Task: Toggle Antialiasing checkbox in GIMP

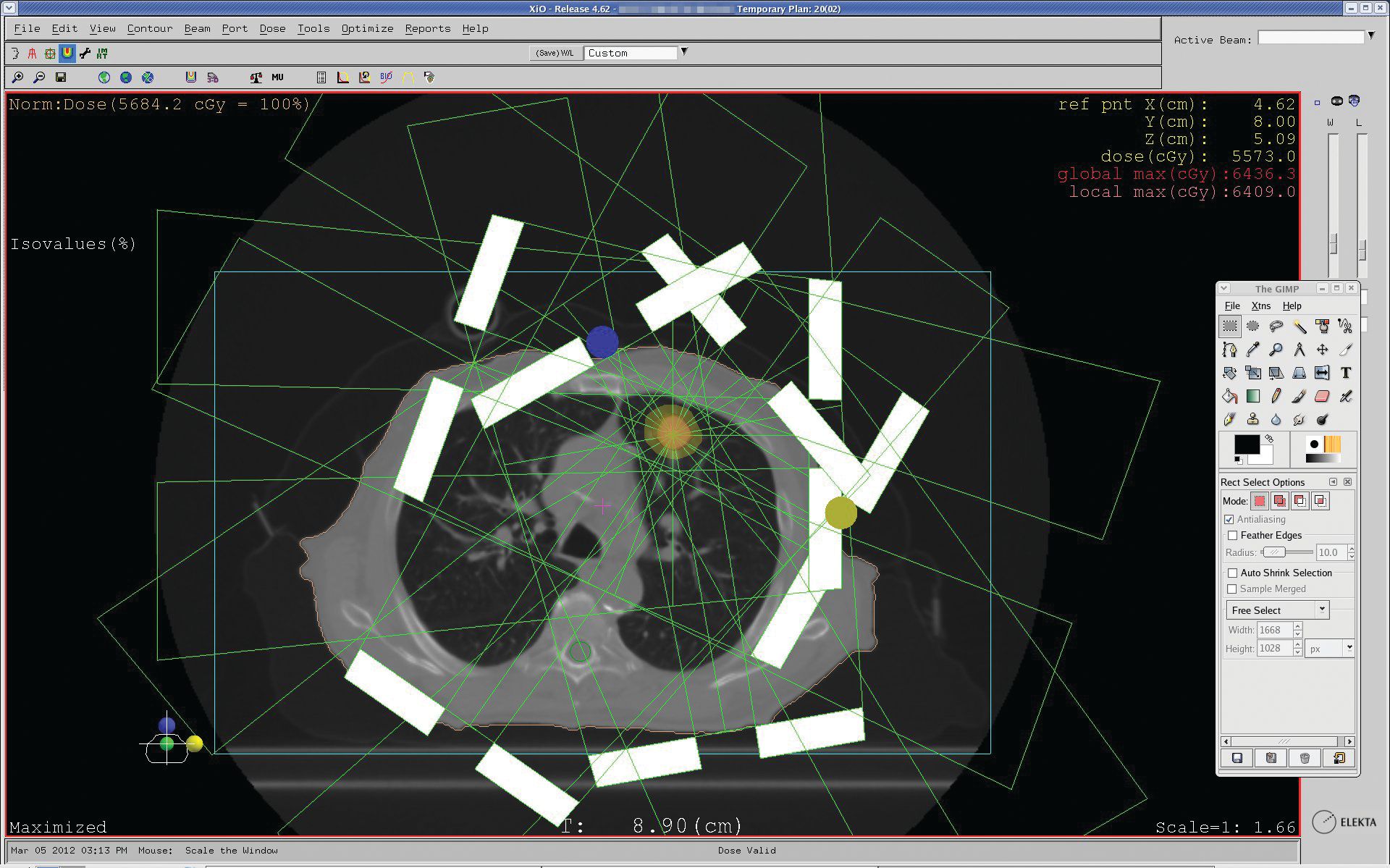Action: click(x=1229, y=519)
